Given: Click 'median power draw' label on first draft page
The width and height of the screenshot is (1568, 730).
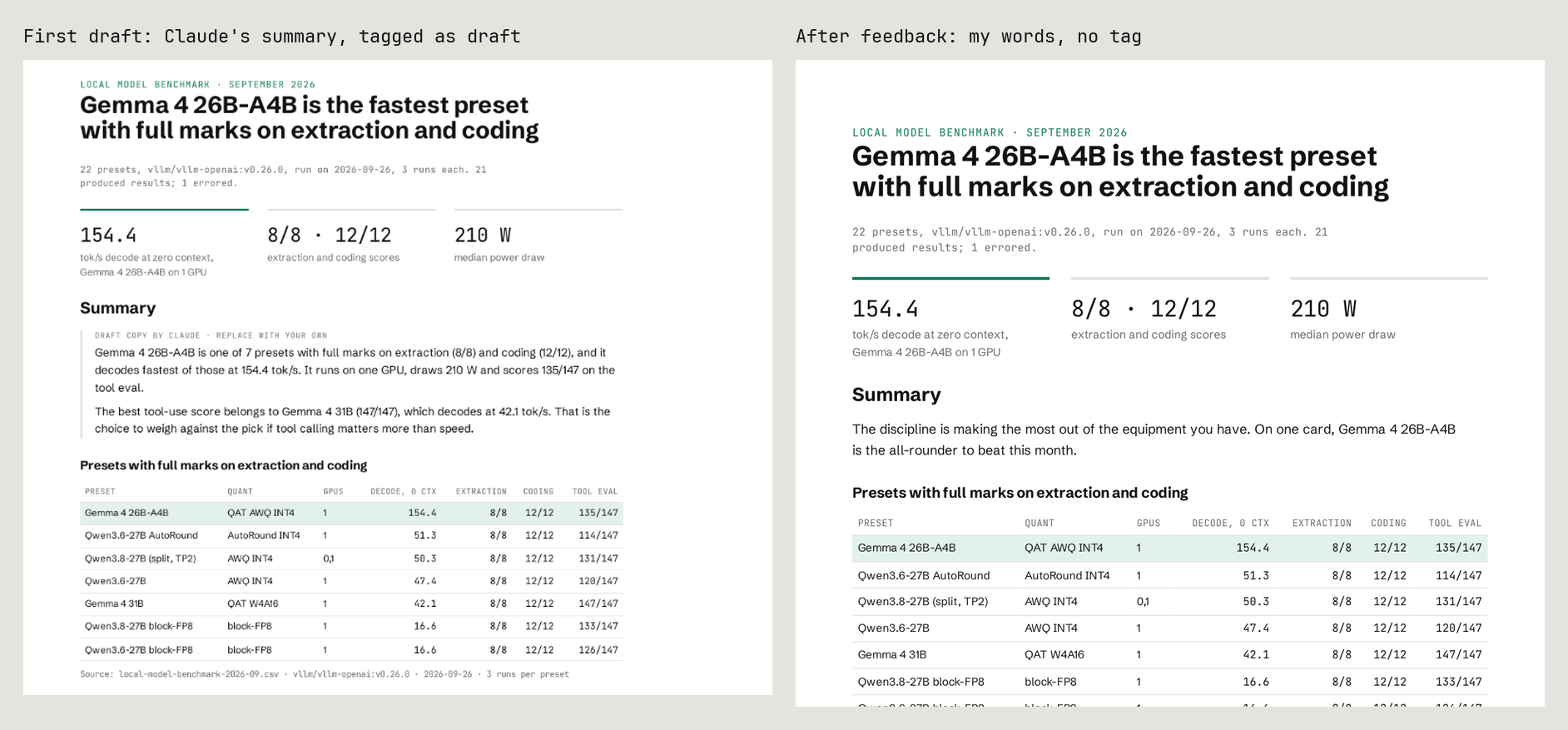Looking at the screenshot, I should [499, 258].
